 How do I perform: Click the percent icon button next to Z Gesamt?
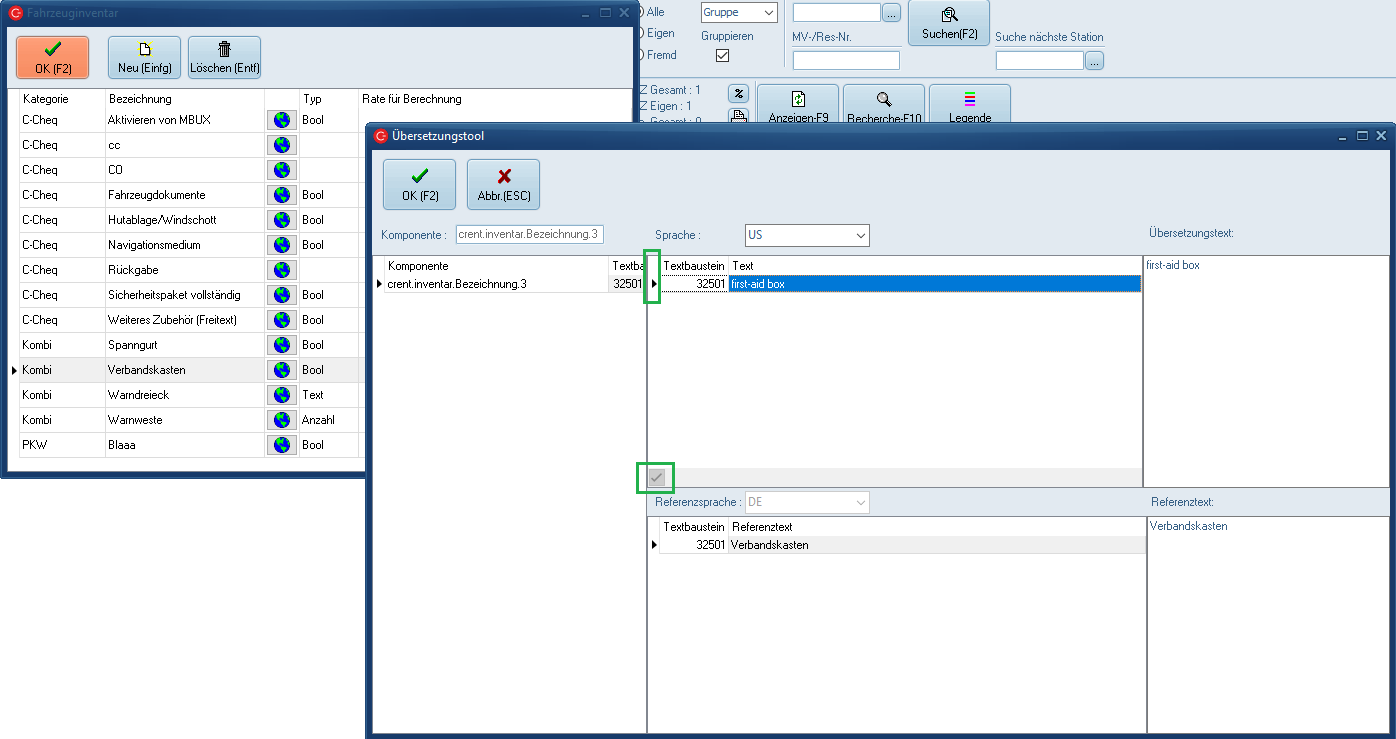(x=738, y=94)
